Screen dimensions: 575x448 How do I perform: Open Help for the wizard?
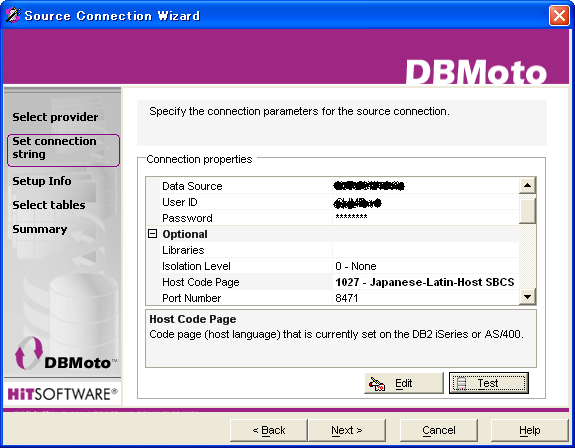click(x=529, y=430)
